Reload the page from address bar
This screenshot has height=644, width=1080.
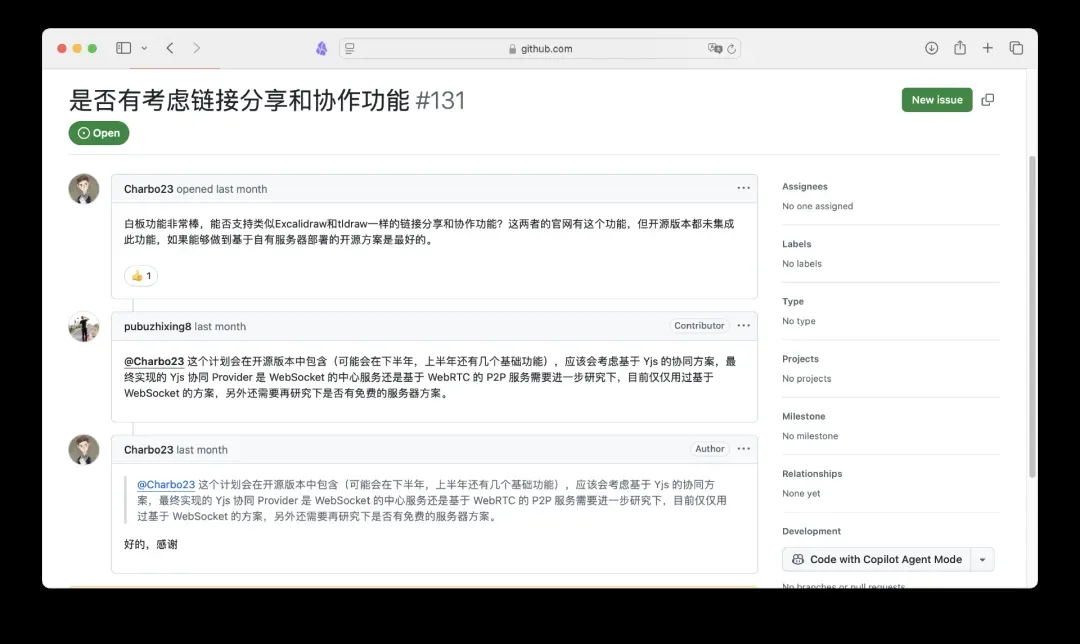pyautogui.click(x=731, y=48)
